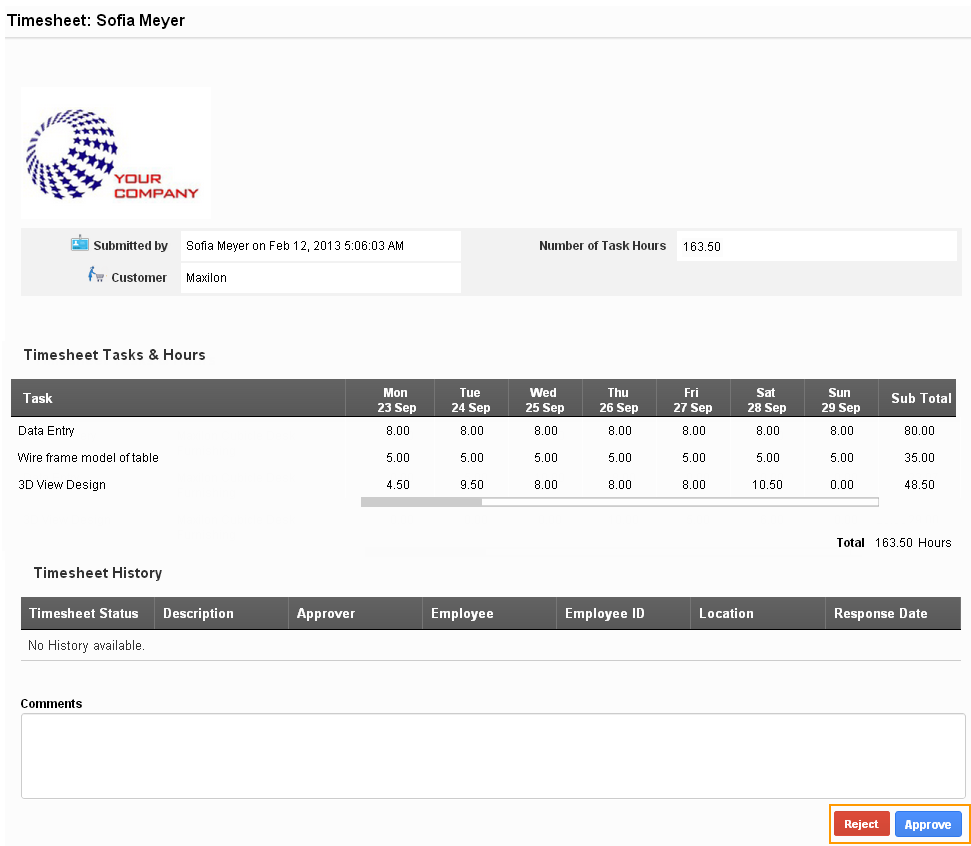Click the Response Date column header

(x=880, y=613)
